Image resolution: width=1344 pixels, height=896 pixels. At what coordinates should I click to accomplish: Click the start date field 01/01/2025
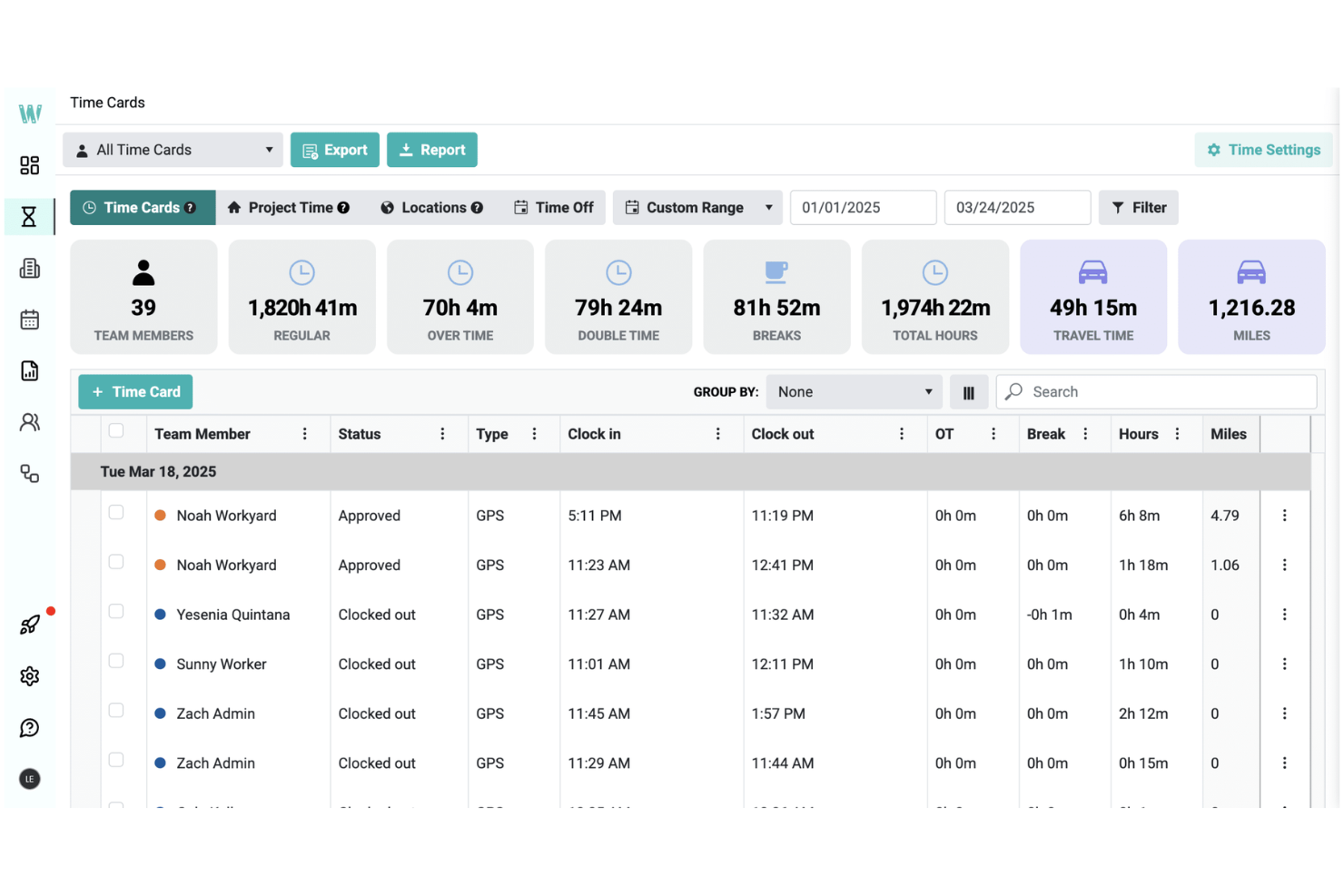864,208
